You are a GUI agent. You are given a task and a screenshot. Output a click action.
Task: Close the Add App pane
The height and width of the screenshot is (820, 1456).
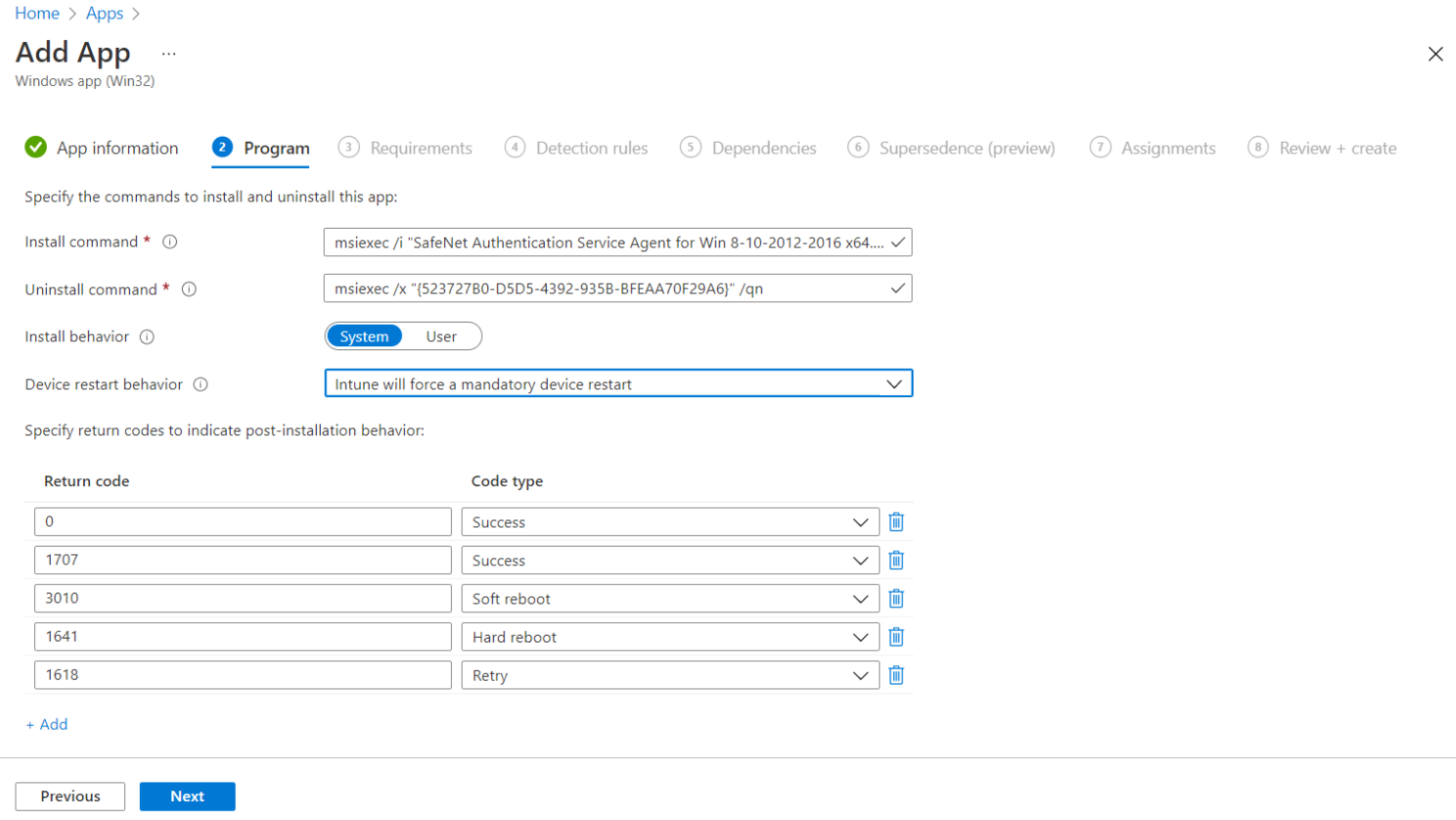click(x=1434, y=54)
